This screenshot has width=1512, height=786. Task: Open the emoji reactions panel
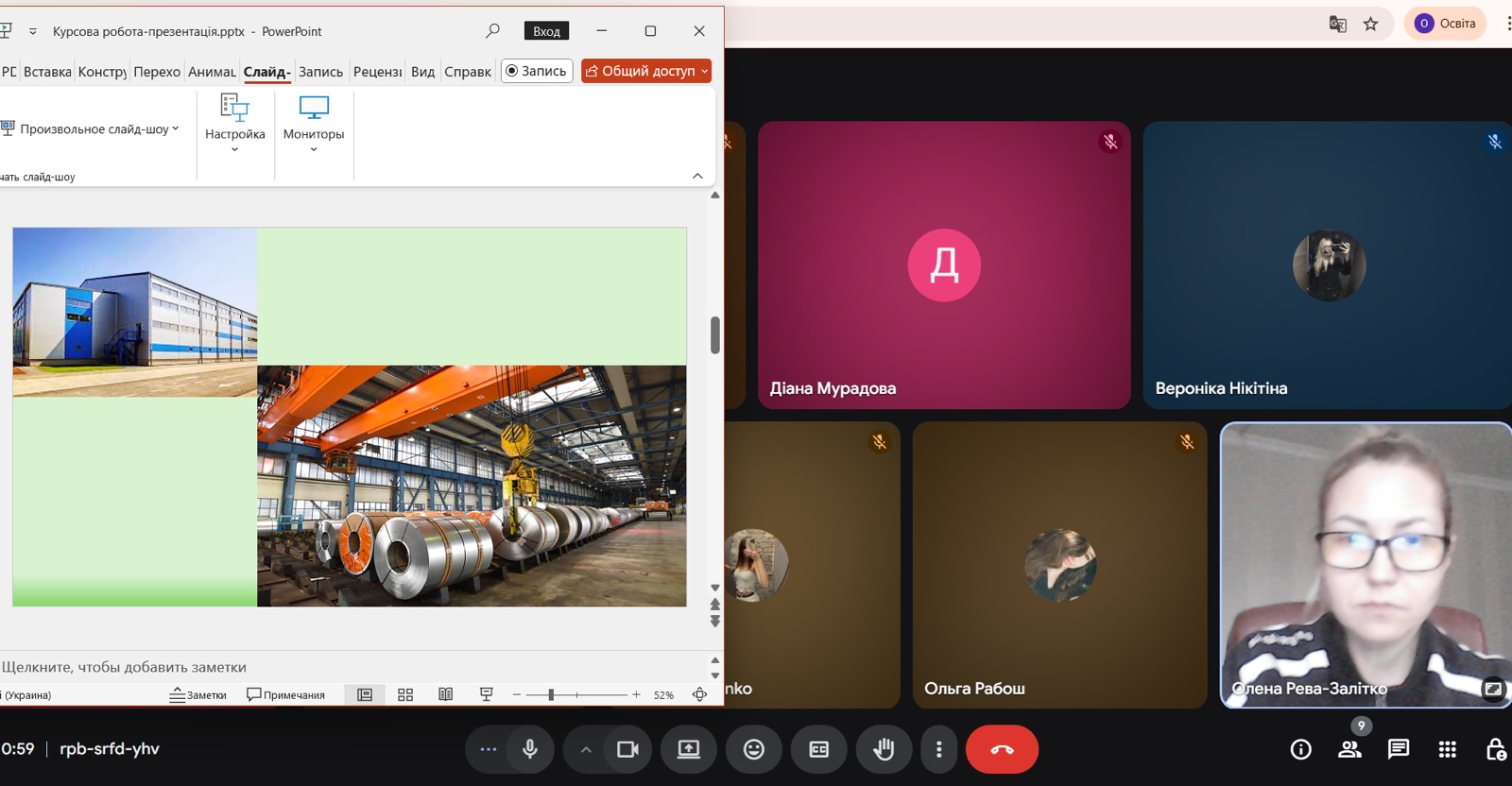[753, 749]
